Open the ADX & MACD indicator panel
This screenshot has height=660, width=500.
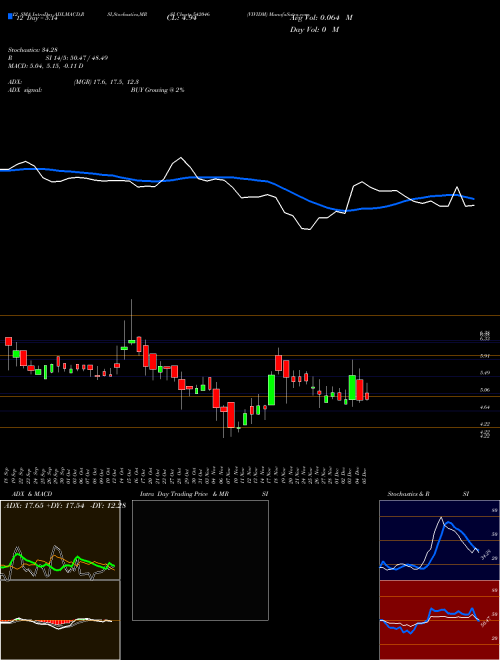[60, 580]
